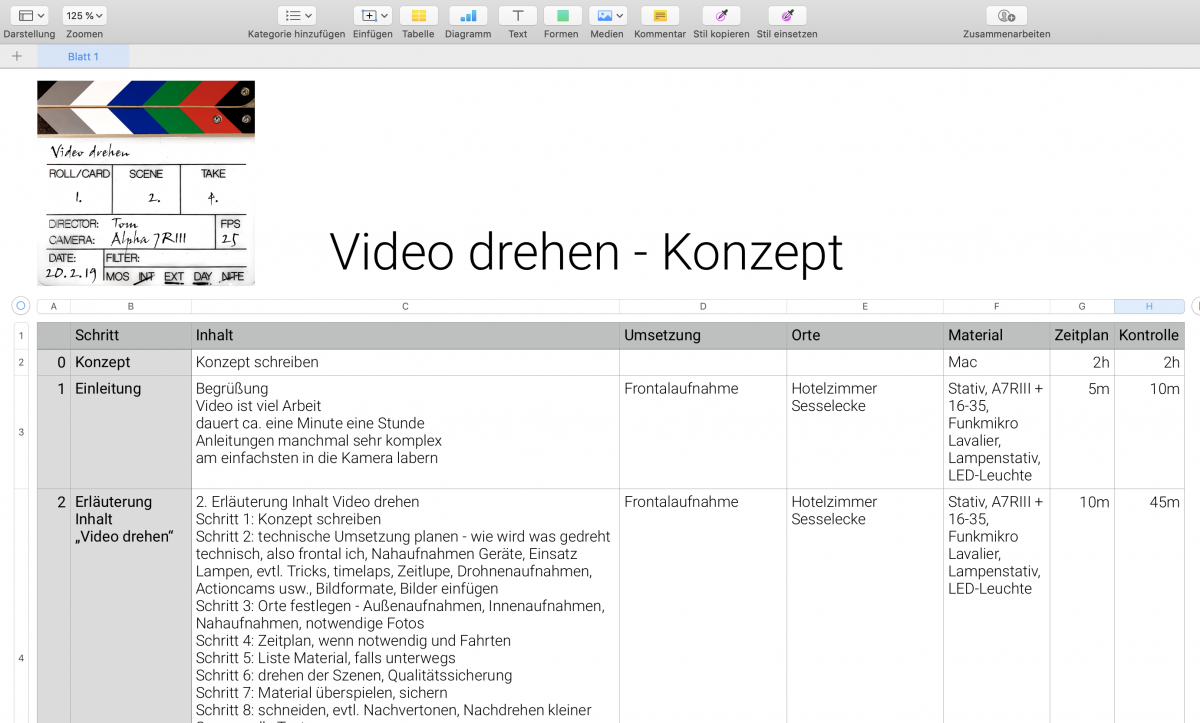
Task: Select the clapperboard image
Action: coord(146,183)
